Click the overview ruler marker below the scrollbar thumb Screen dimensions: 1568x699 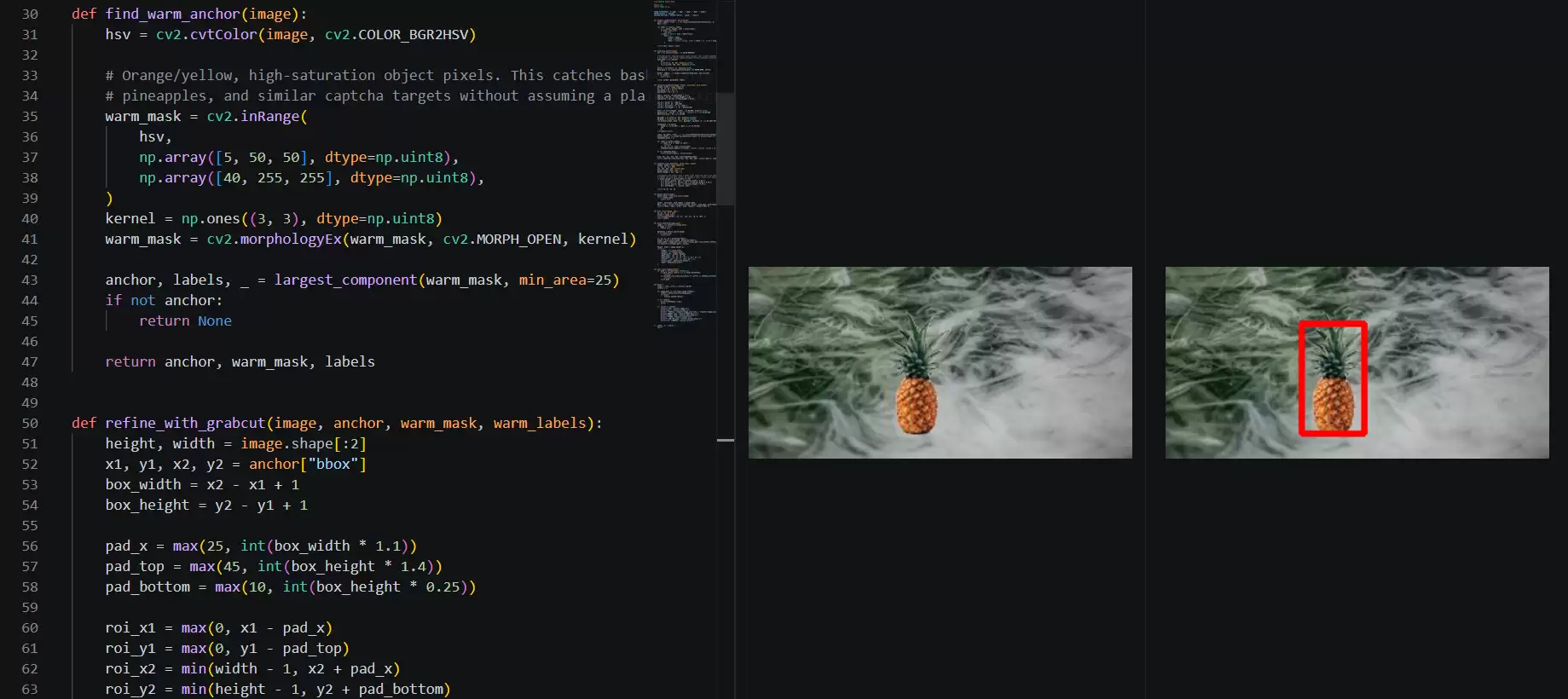726,440
